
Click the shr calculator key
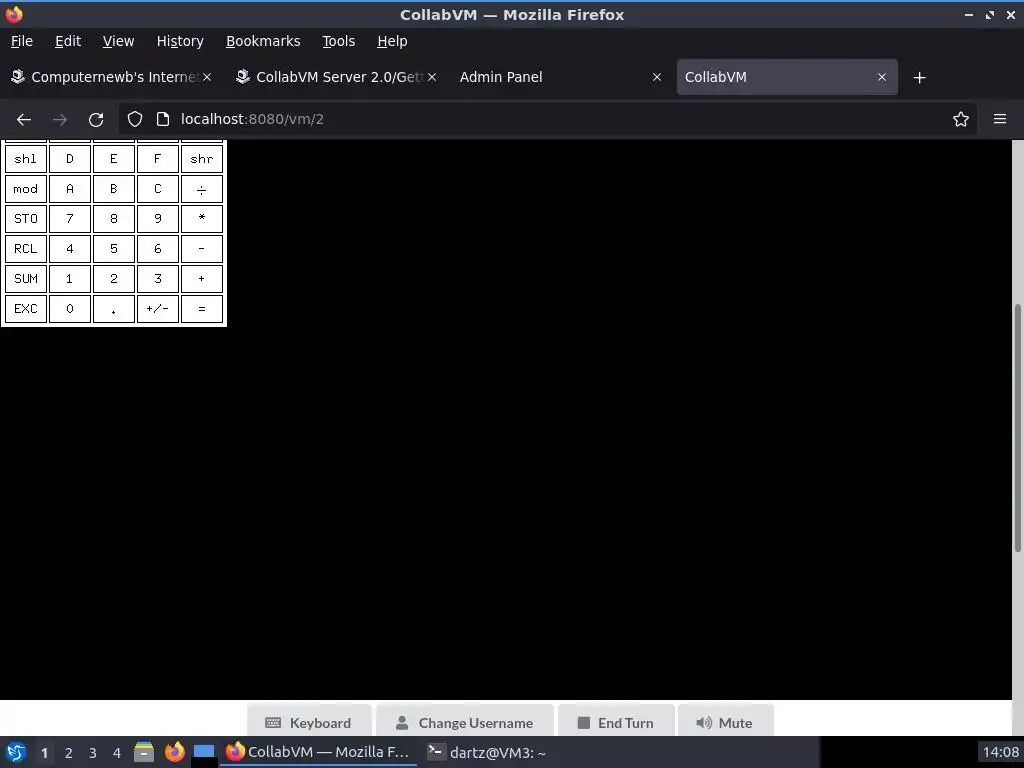[202, 159]
